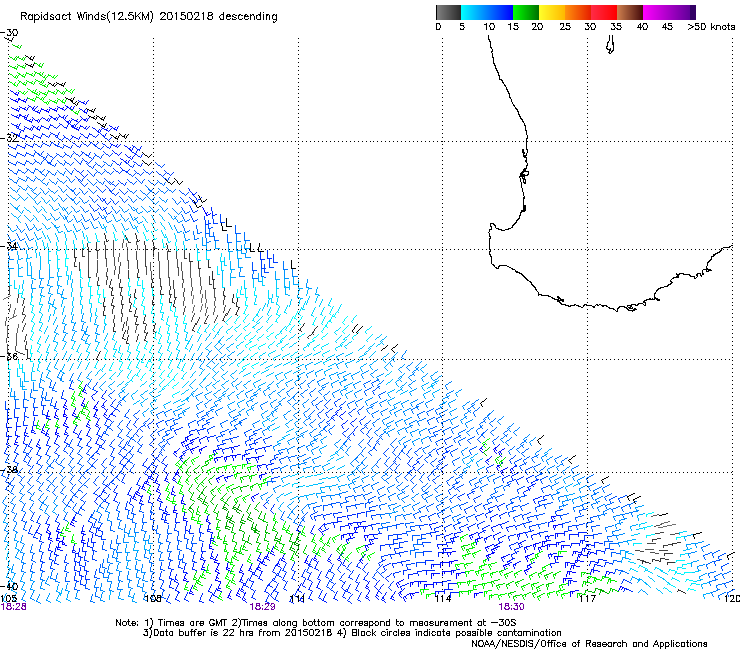Click the purple "18:28" time label

13,607
